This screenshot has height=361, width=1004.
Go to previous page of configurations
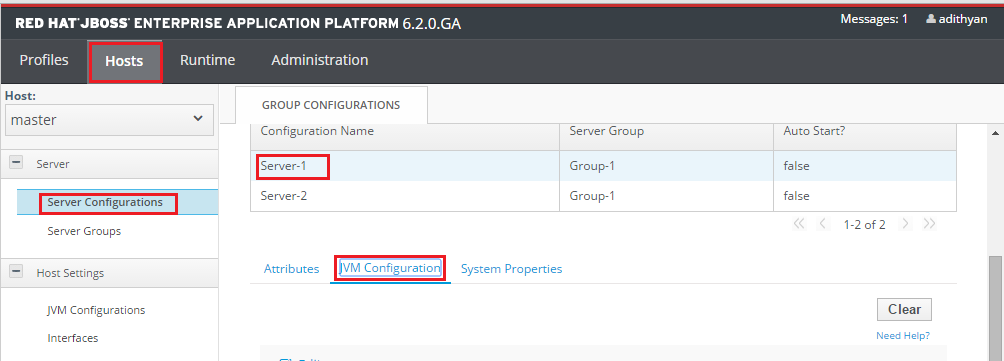pyautogui.click(x=823, y=224)
